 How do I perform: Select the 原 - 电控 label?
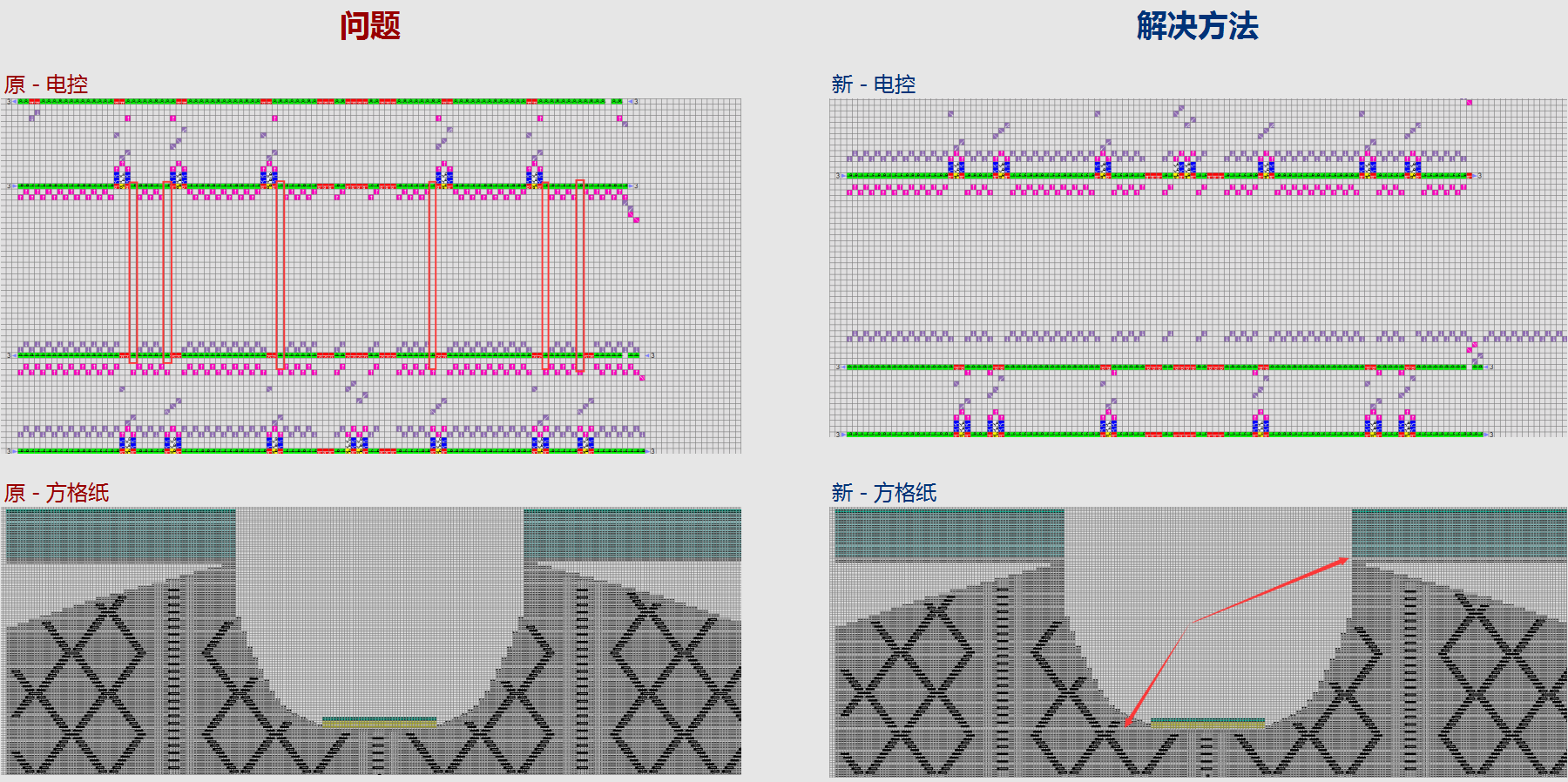coord(46,84)
